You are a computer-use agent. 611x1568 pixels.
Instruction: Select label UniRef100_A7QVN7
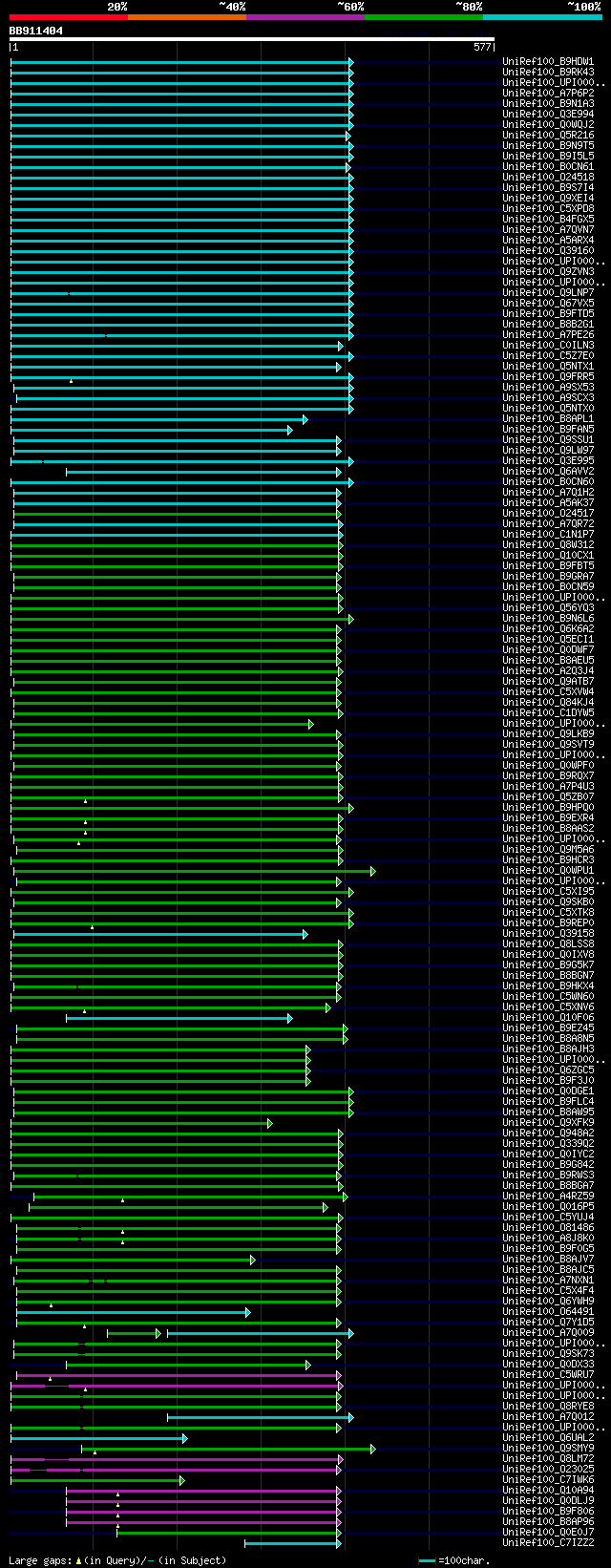click(x=548, y=230)
